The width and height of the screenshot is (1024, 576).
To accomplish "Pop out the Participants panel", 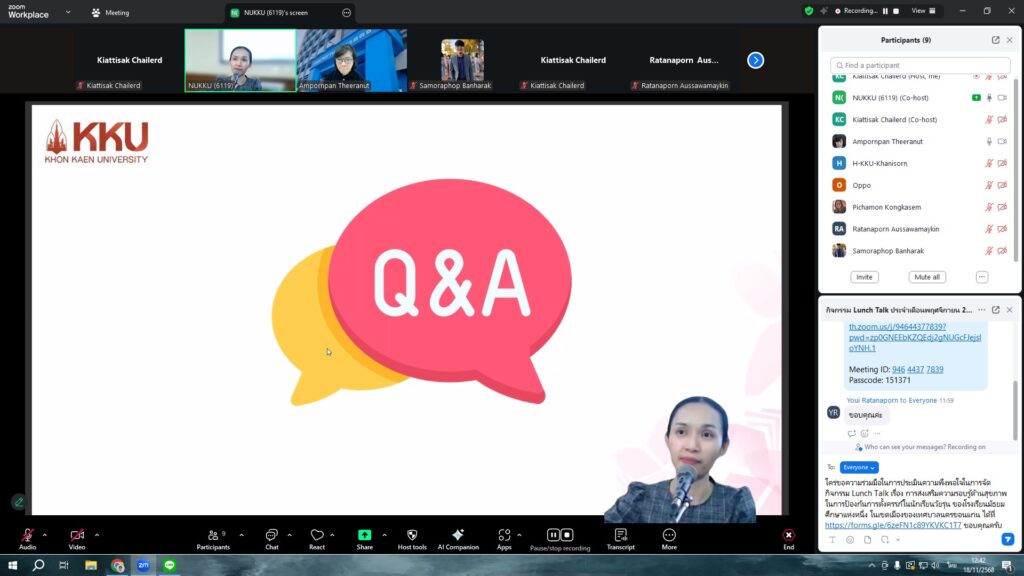I will coord(995,40).
